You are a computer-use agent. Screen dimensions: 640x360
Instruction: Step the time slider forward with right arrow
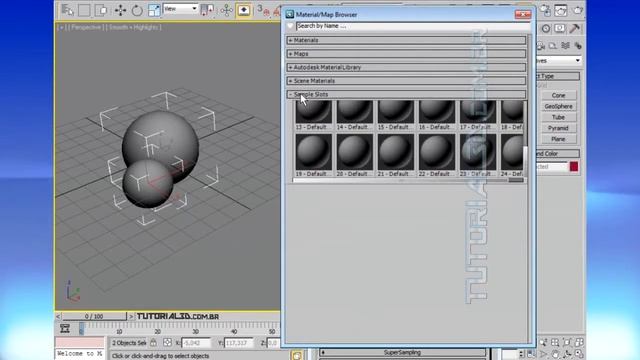(x=131, y=316)
